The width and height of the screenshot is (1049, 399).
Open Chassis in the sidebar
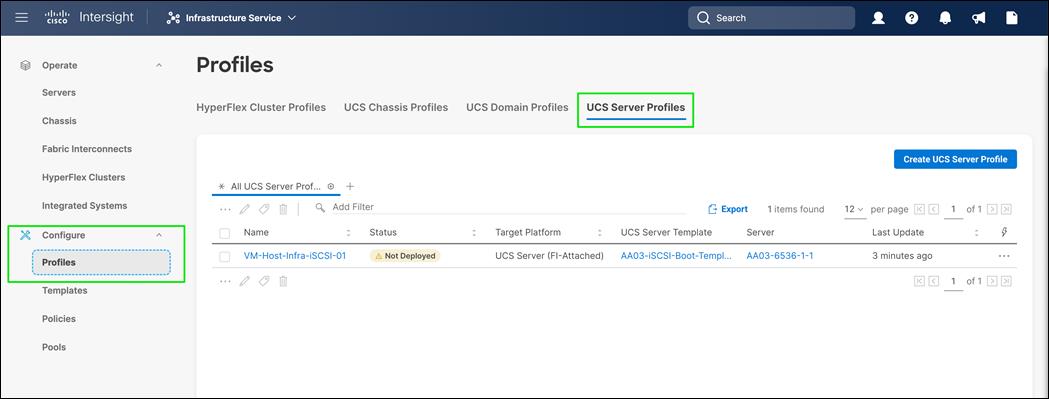59,121
